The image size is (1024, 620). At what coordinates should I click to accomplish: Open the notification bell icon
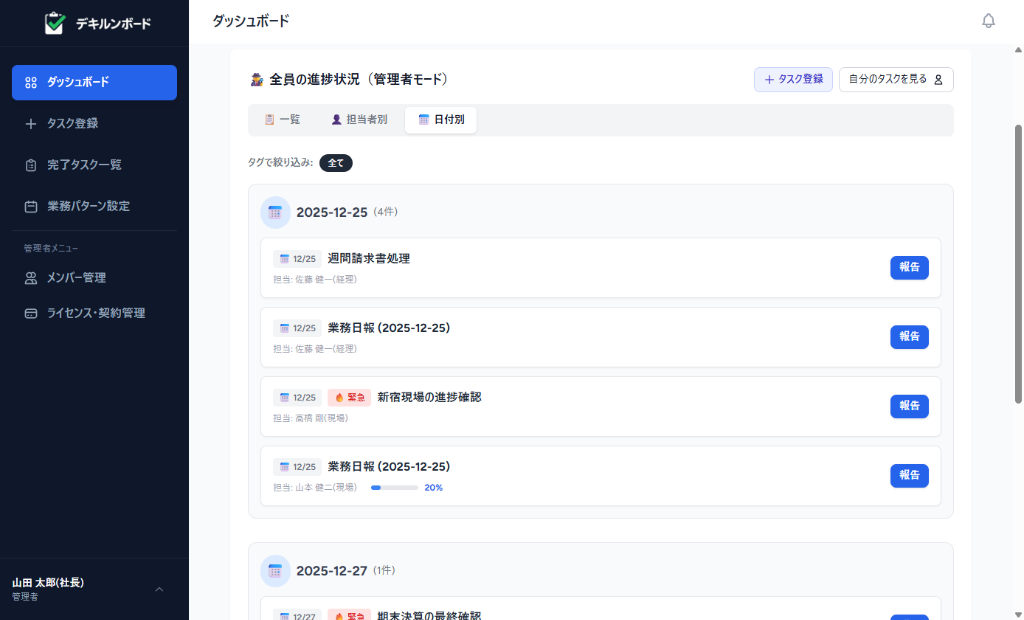988,20
